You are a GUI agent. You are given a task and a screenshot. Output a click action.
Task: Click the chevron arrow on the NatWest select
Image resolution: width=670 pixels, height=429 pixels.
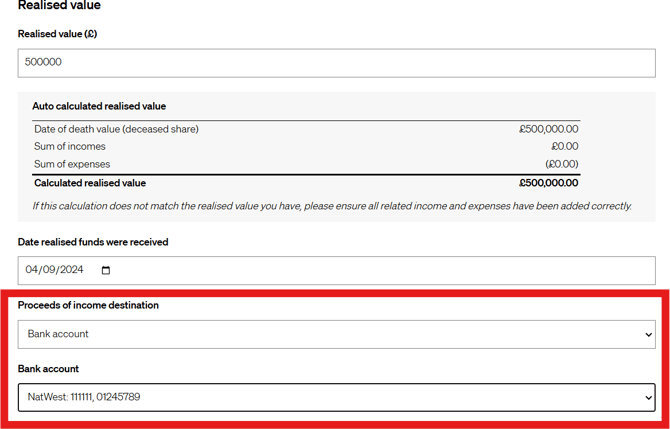pos(648,398)
